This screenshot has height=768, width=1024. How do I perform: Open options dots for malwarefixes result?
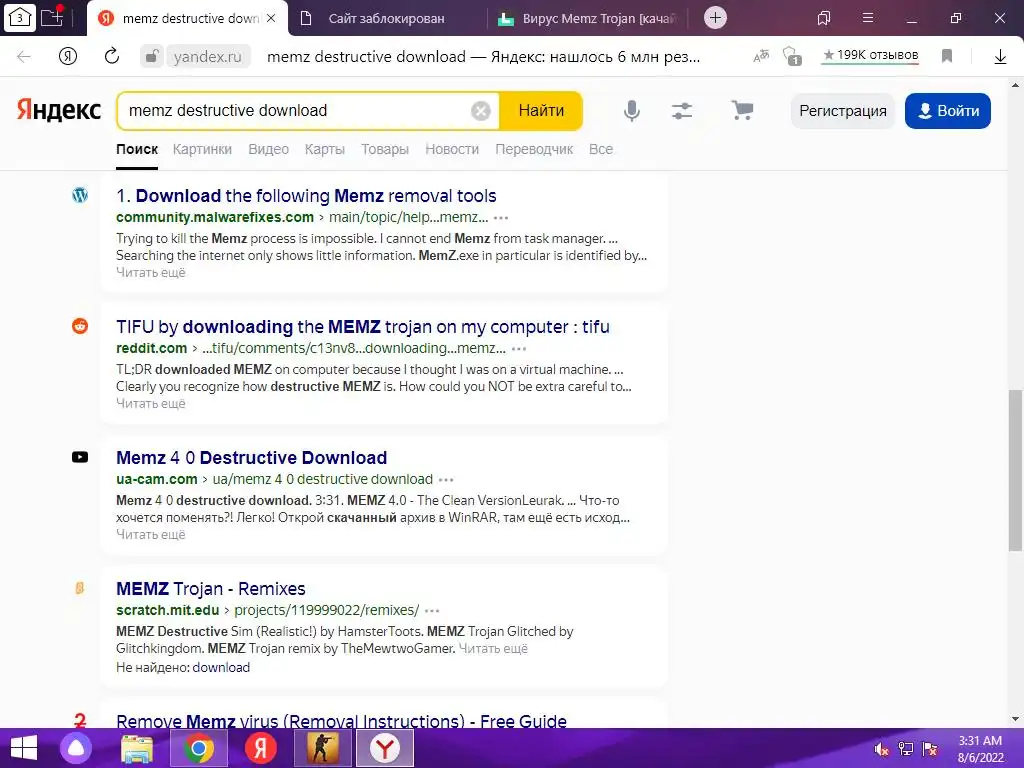[501, 218]
